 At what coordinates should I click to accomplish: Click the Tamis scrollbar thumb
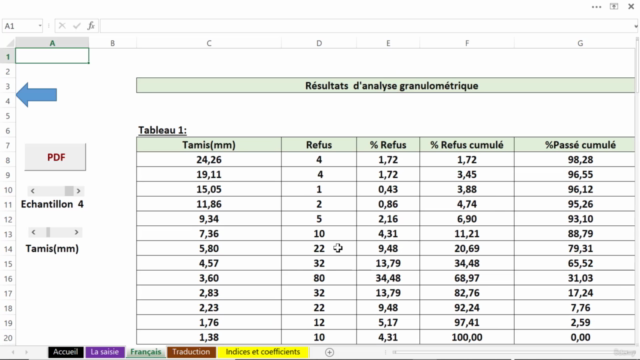click(48, 232)
